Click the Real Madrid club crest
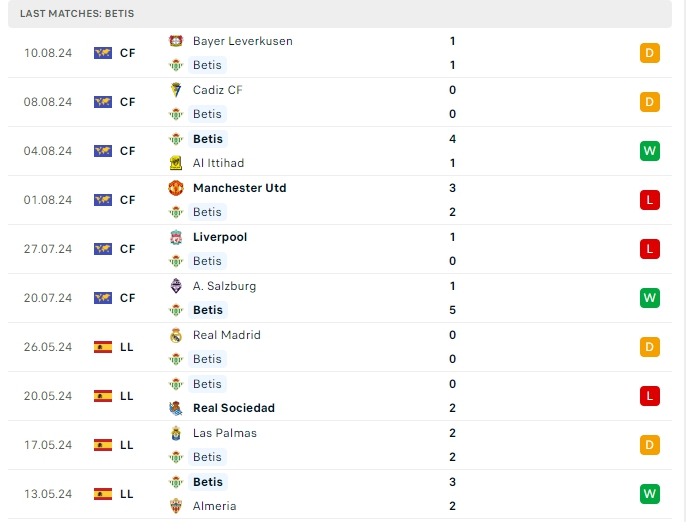 [176, 335]
